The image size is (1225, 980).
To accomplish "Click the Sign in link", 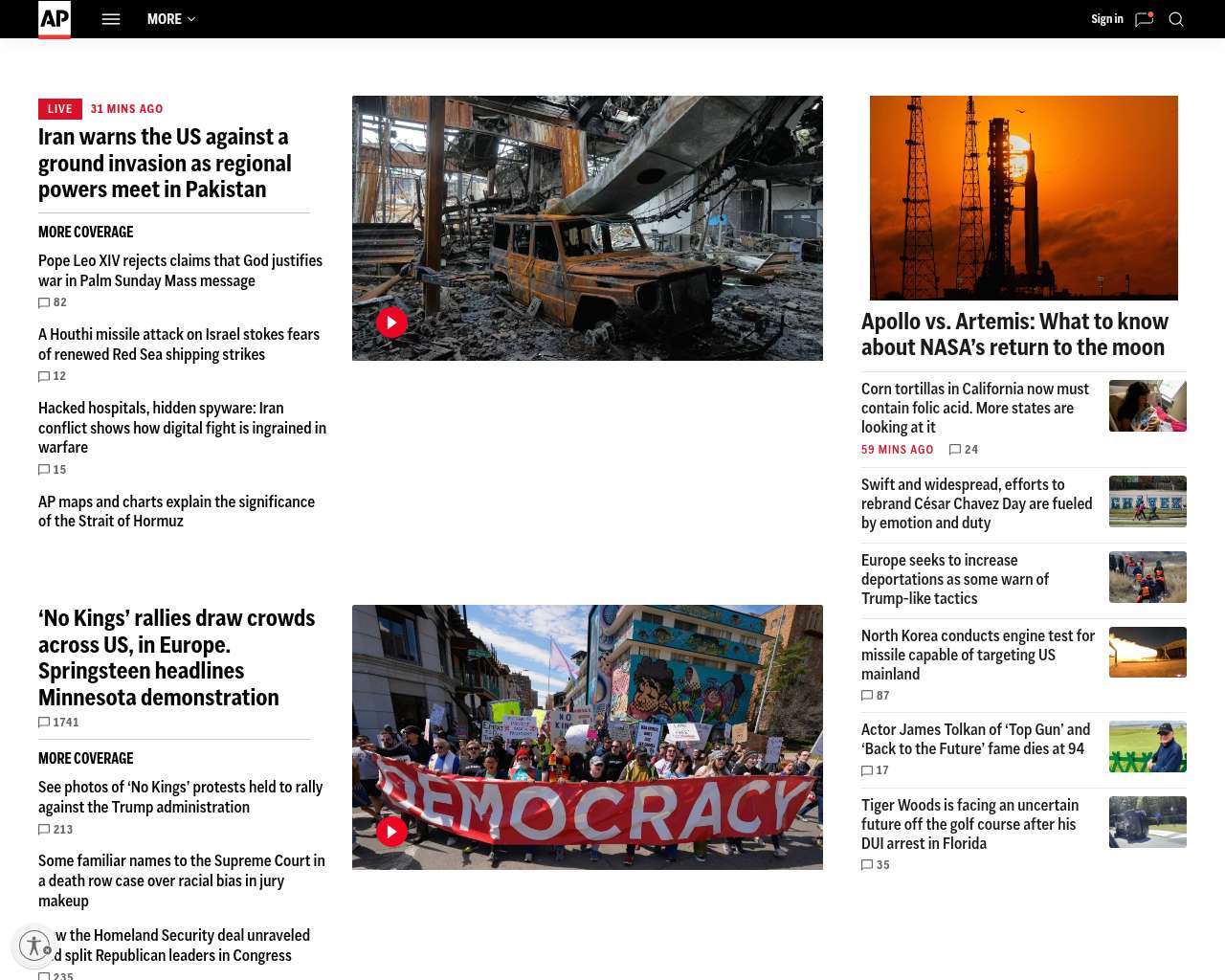I will tap(1106, 19).
